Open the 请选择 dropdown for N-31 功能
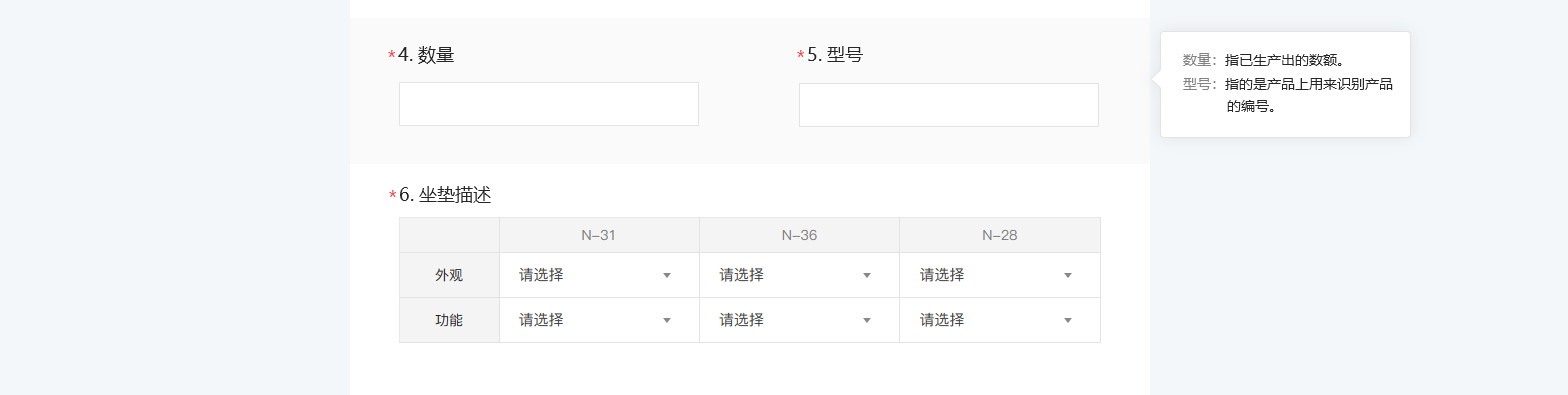The height and width of the screenshot is (395, 1568). [599, 320]
